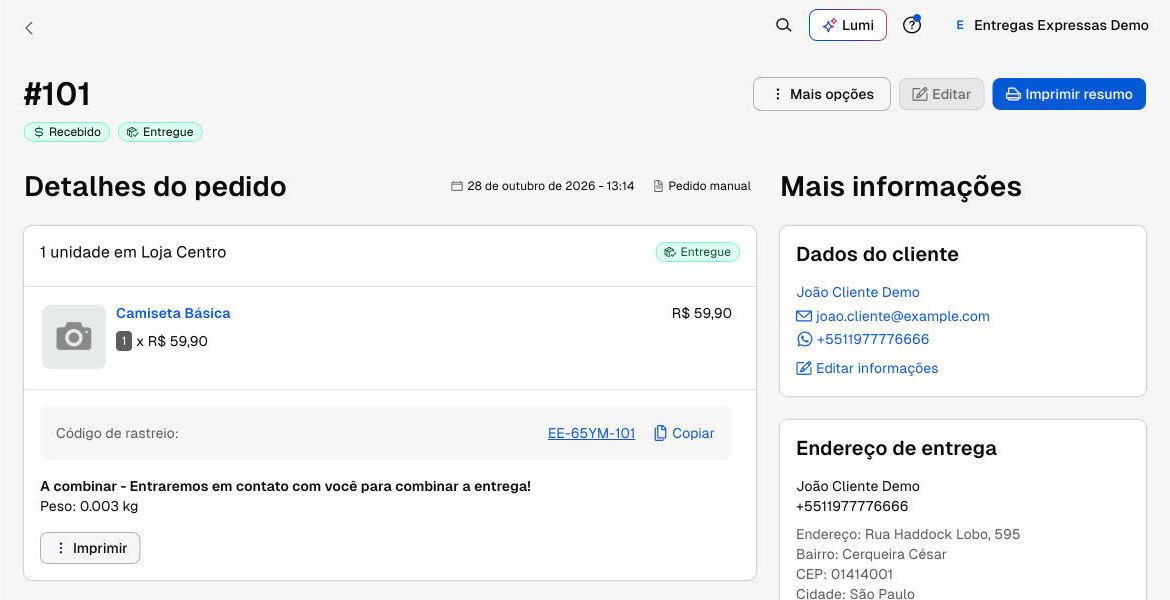Go back using the left chevron arrow
This screenshot has height=600, width=1170.
(29, 28)
